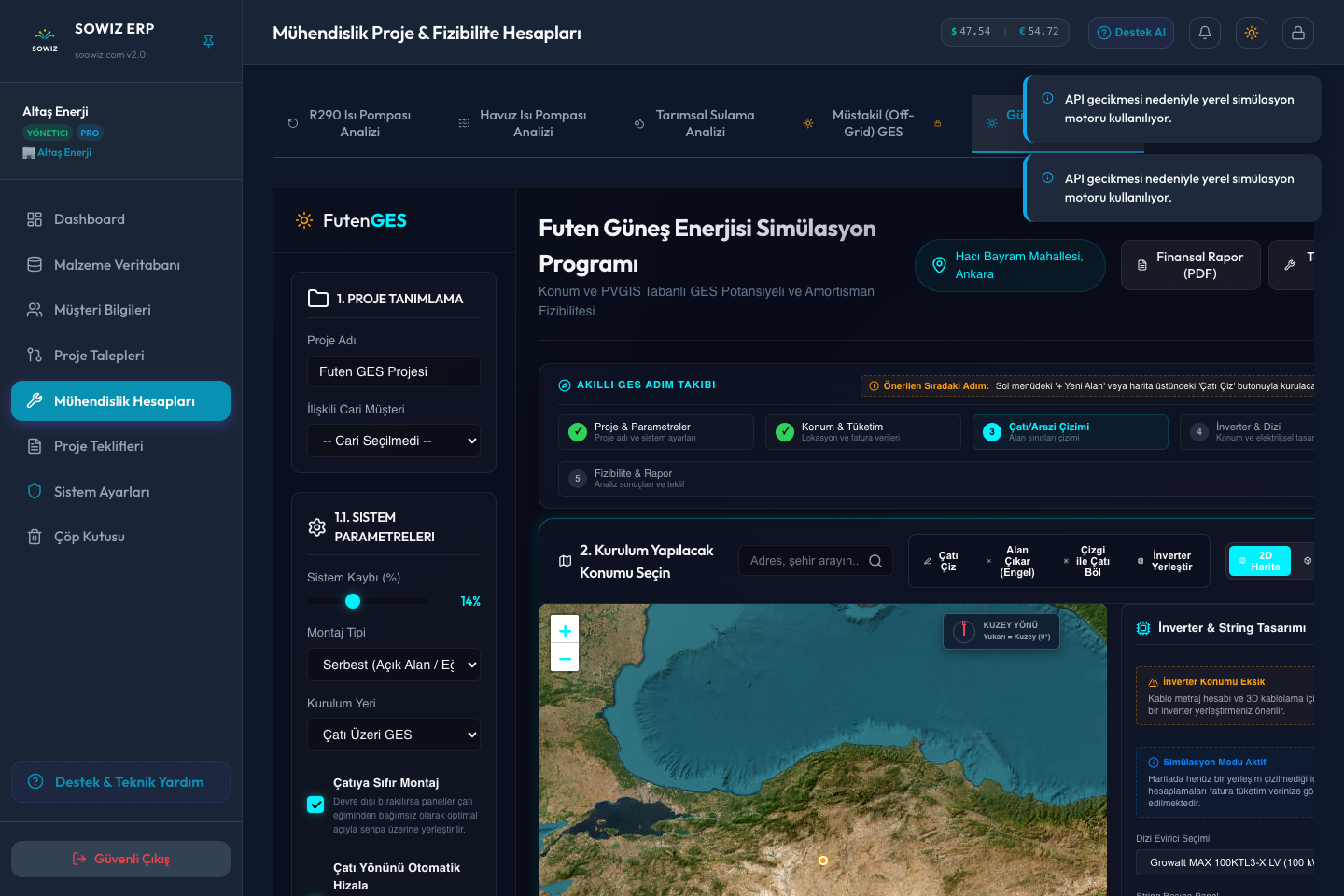This screenshot has height=896, width=1344.
Task: Click the Çatı/Arazi Çizimi step
Action: tap(1071, 432)
